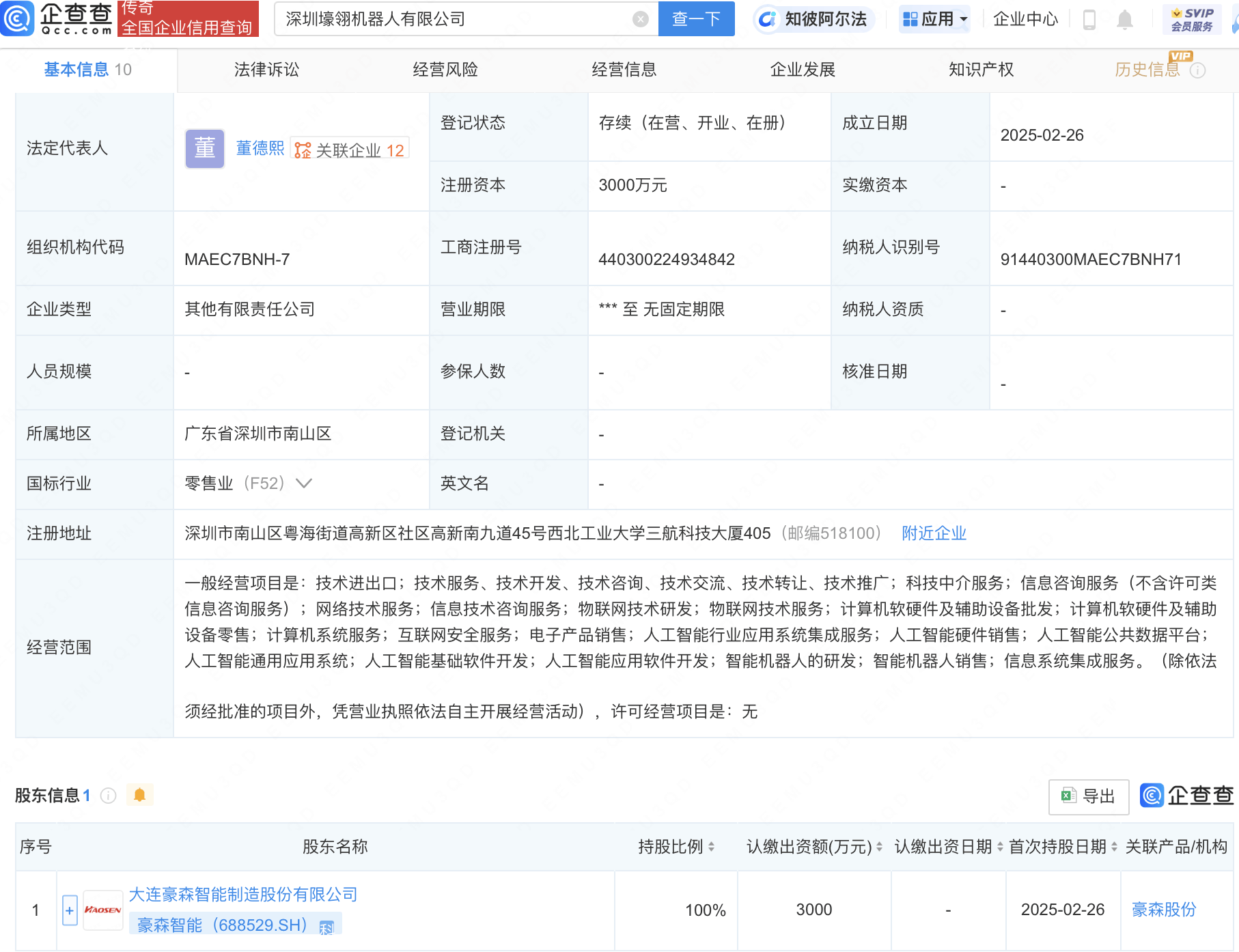Open 历史信息 VIP tab
Screen dimensions: 1239x952
(x=1147, y=70)
